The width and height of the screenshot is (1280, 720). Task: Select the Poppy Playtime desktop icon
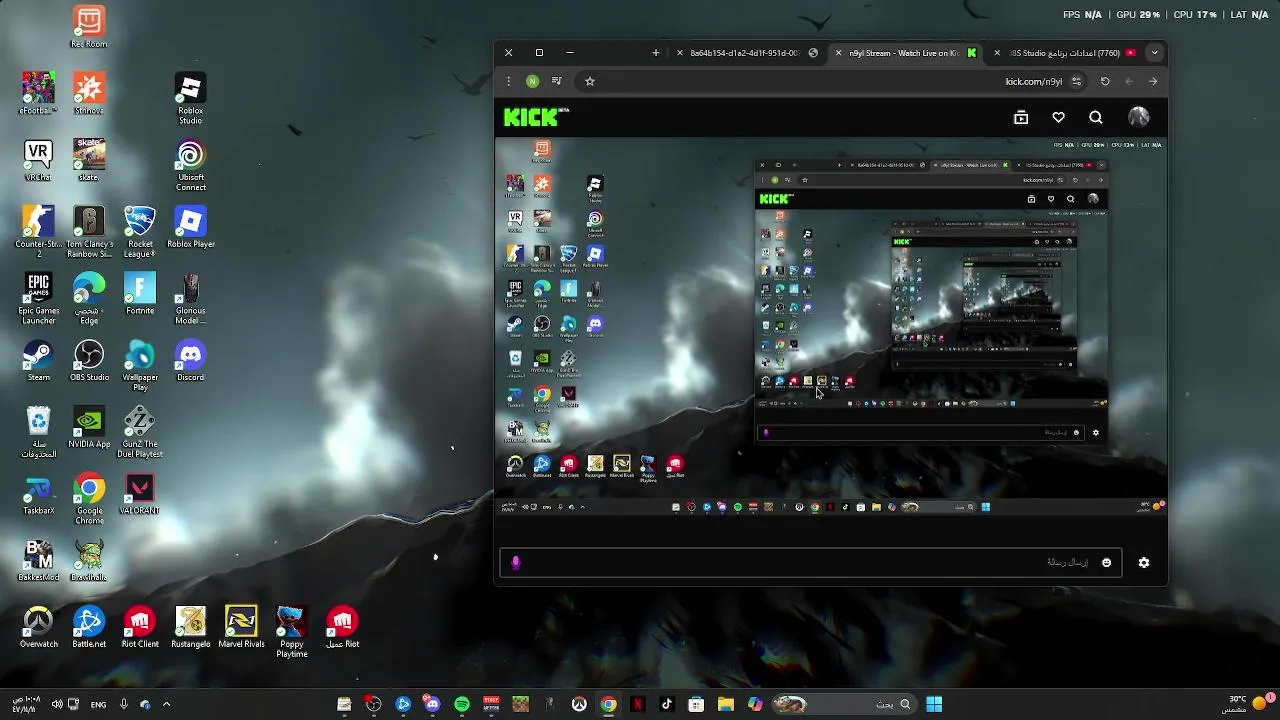291,633
